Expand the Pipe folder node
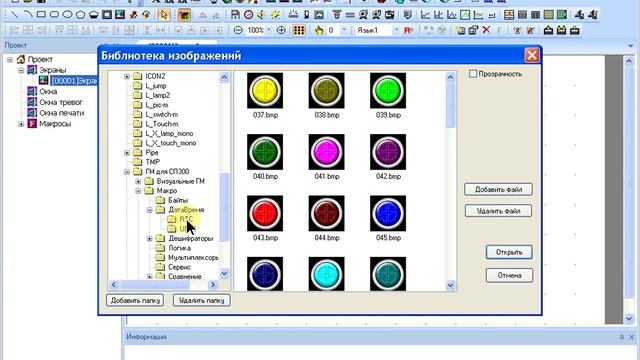 click(x=127, y=153)
